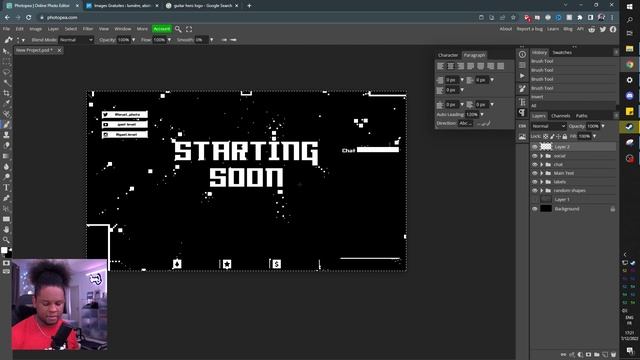Viewport: 640px width, 360px height.
Task: Expand the Main Text folder
Action: click(542, 173)
